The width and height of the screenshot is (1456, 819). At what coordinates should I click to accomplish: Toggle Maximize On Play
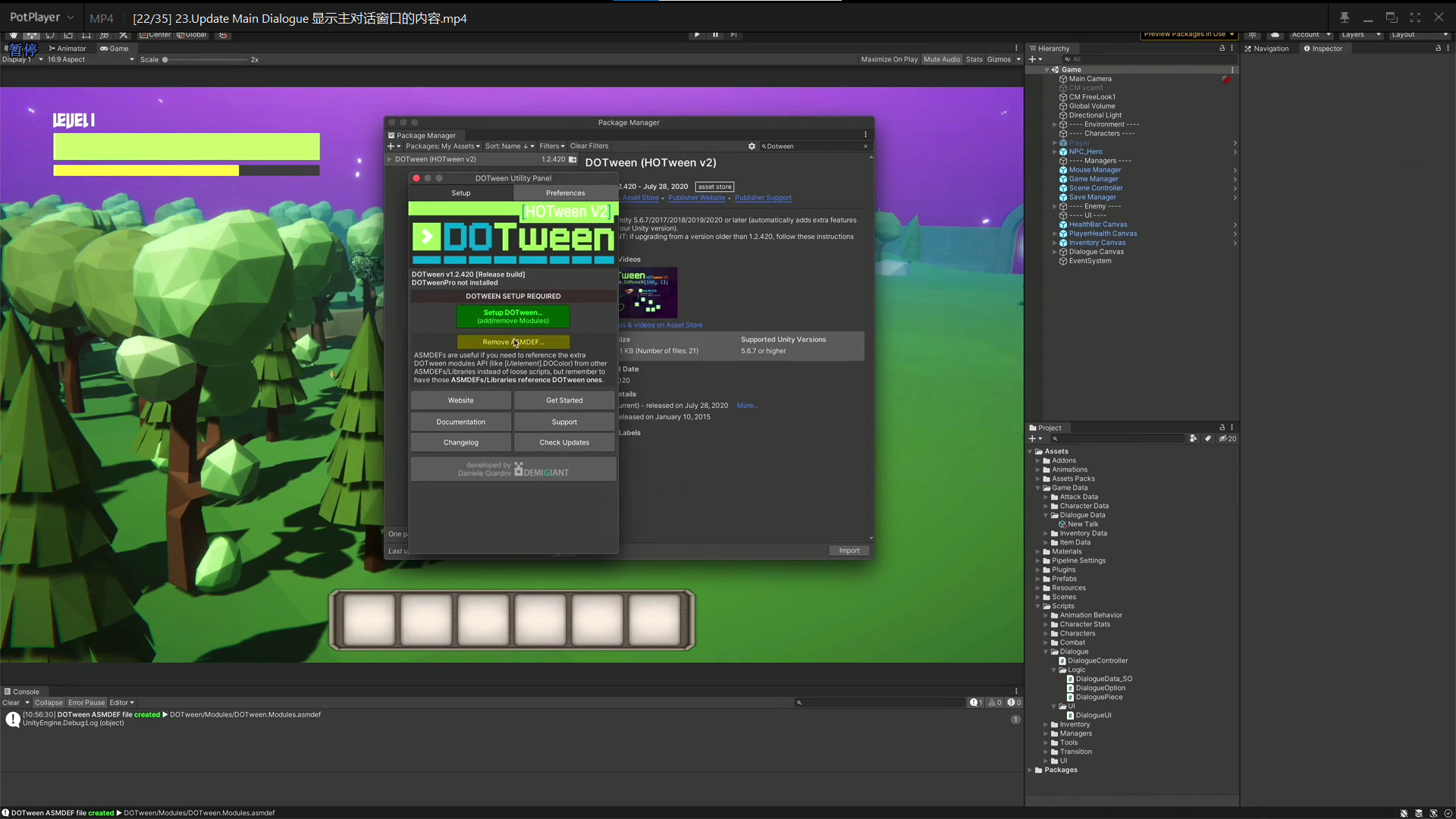tap(889, 59)
